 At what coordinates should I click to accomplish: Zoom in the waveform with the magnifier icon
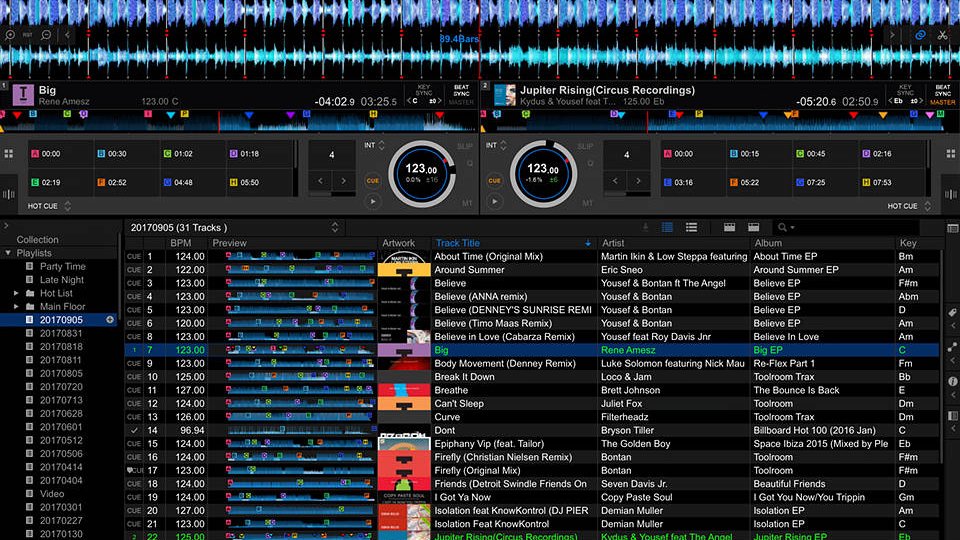coord(10,35)
